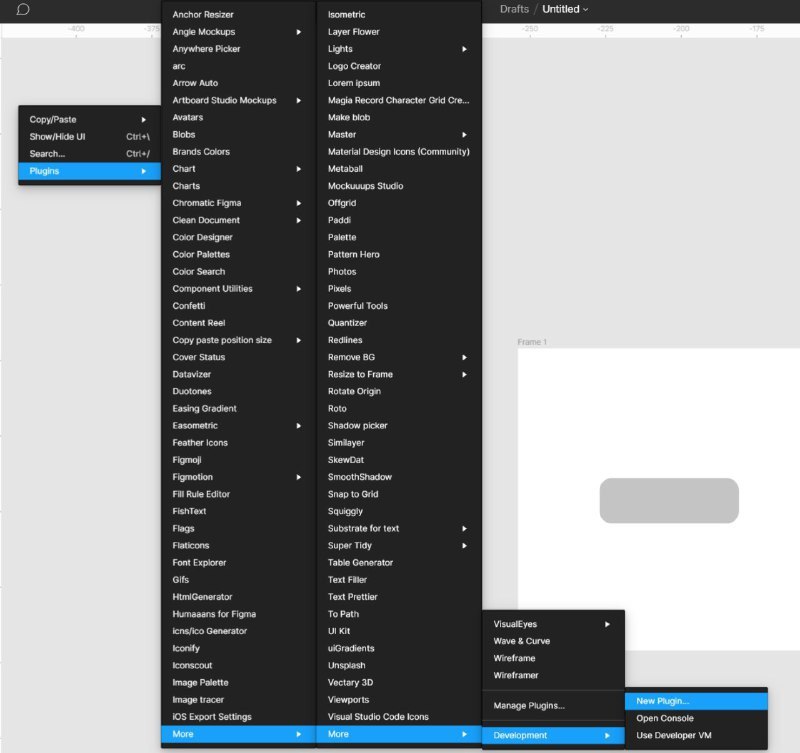Launch the Arrow Auto plugin
This screenshot has width=800, height=753.
click(238, 83)
